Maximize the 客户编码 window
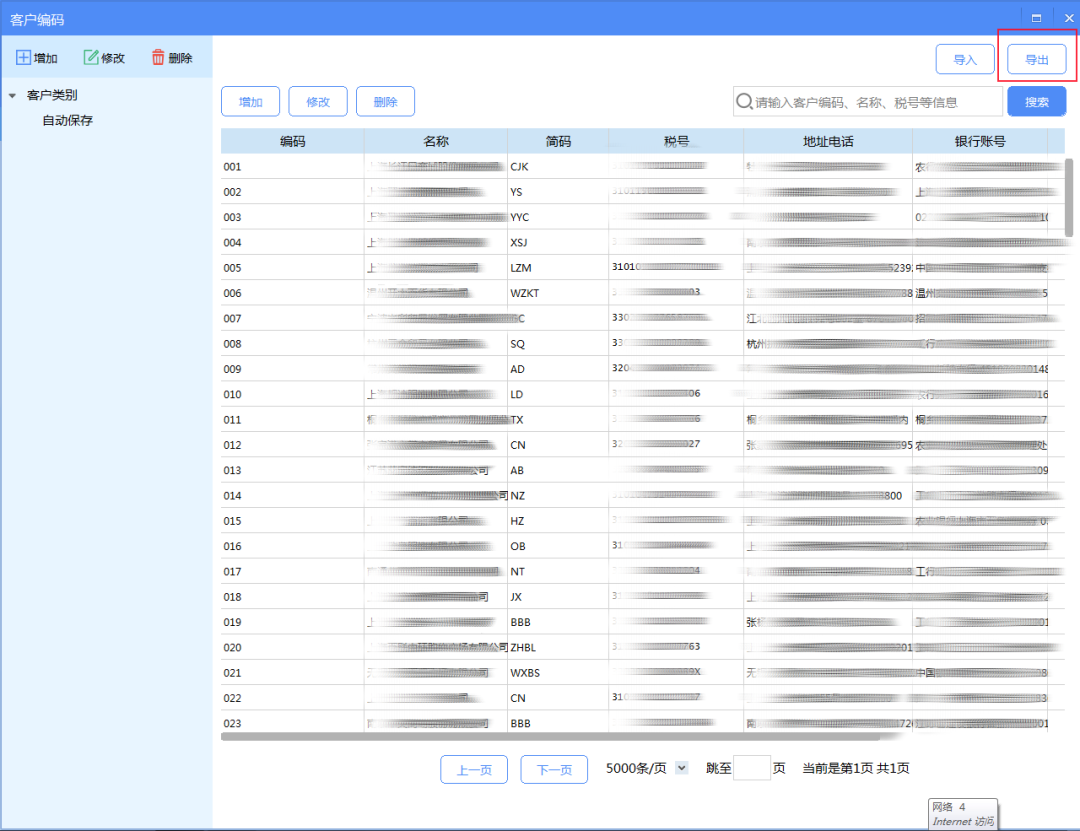Viewport: 1080px width, 831px height. click(x=1036, y=19)
